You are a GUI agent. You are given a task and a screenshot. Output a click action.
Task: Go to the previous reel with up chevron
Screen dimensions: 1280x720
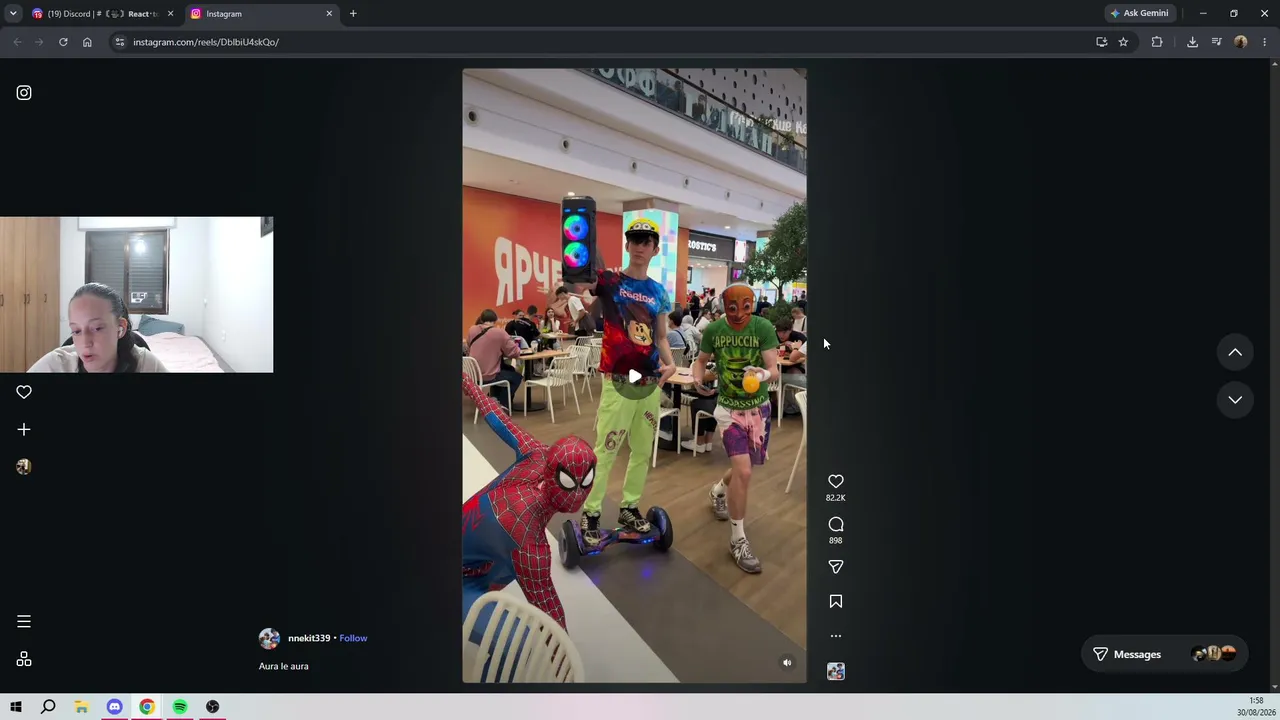click(x=1235, y=352)
